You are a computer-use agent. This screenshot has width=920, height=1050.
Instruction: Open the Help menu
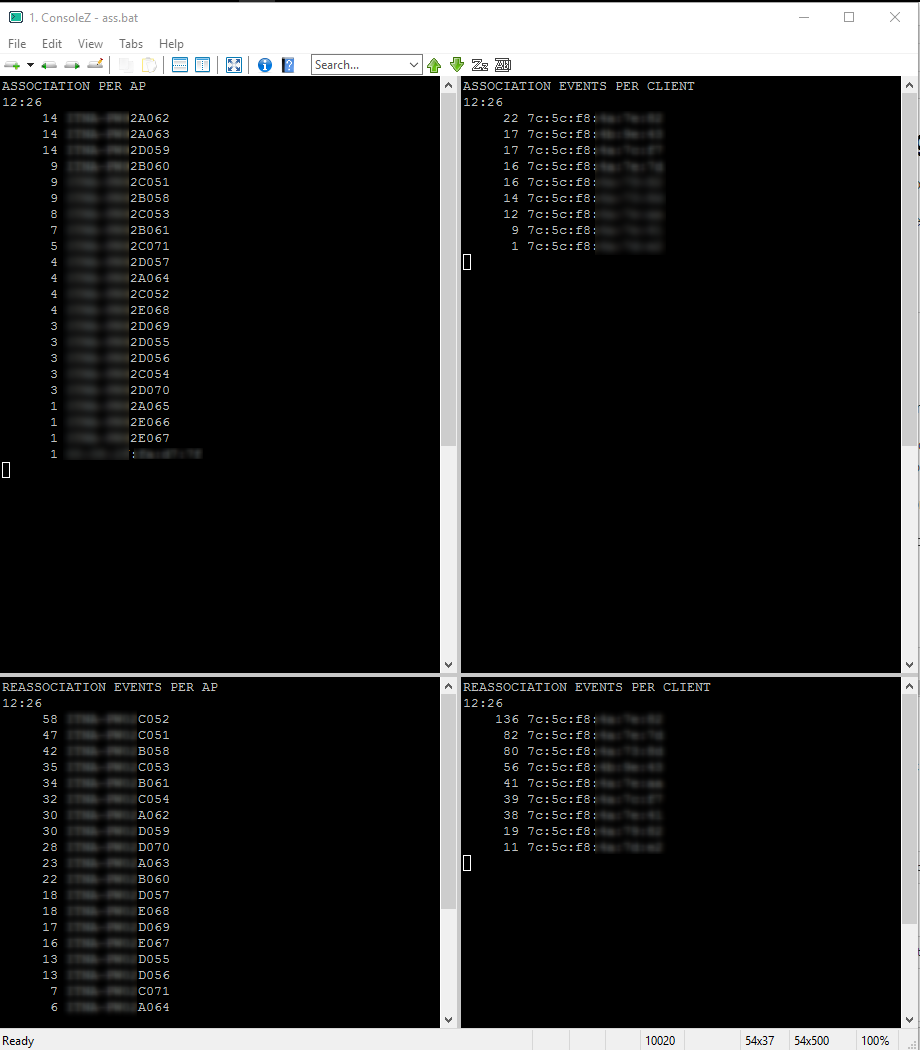point(171,44)
